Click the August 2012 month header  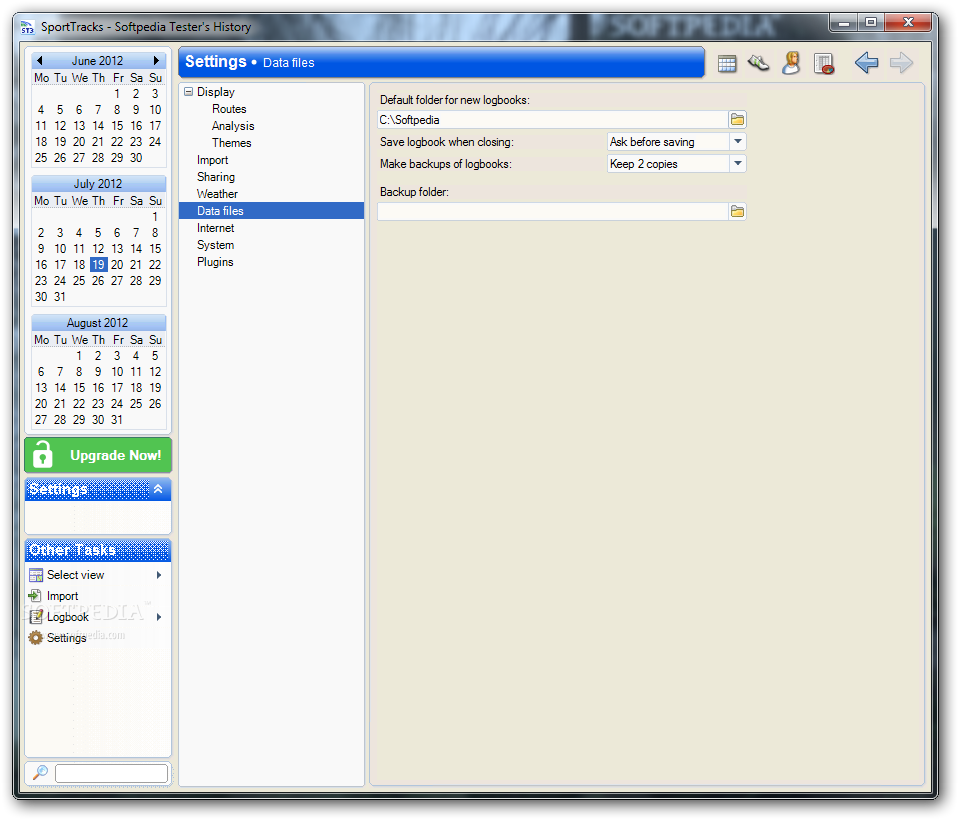click(x=97, y=322)
